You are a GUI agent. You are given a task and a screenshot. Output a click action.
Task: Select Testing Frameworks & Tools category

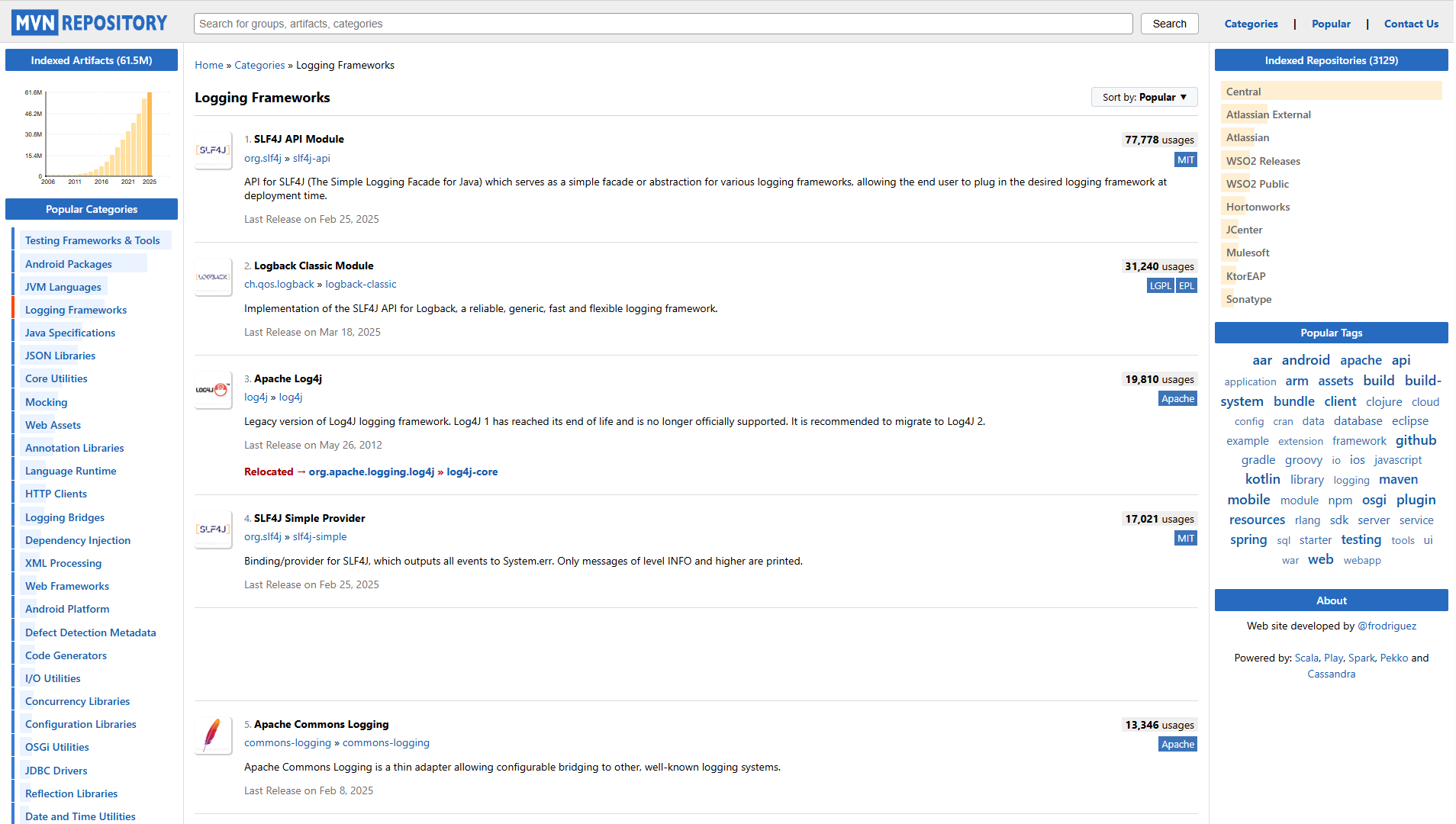92,241
